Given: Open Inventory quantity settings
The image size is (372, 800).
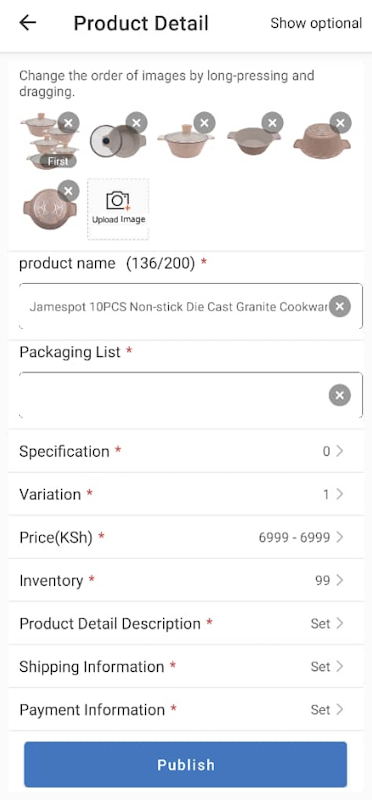Looking at the screenshot, I should 186,581.
